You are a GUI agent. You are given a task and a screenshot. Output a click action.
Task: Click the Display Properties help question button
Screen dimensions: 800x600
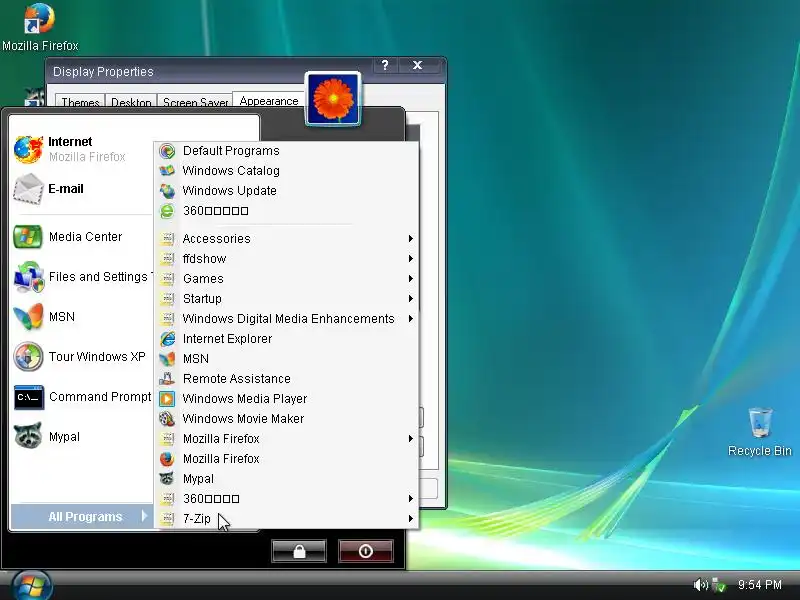[x=385, y=65]
